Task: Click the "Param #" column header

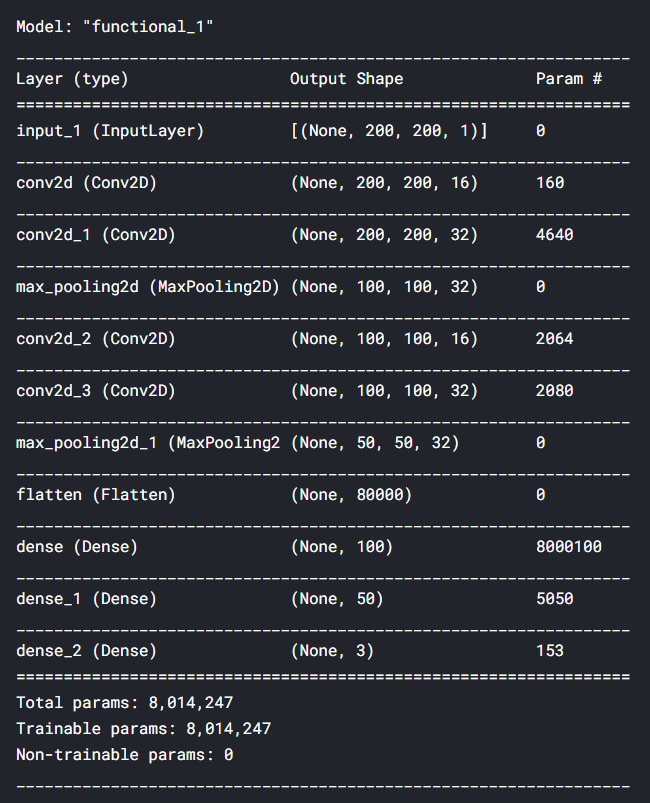Action: 568,78
